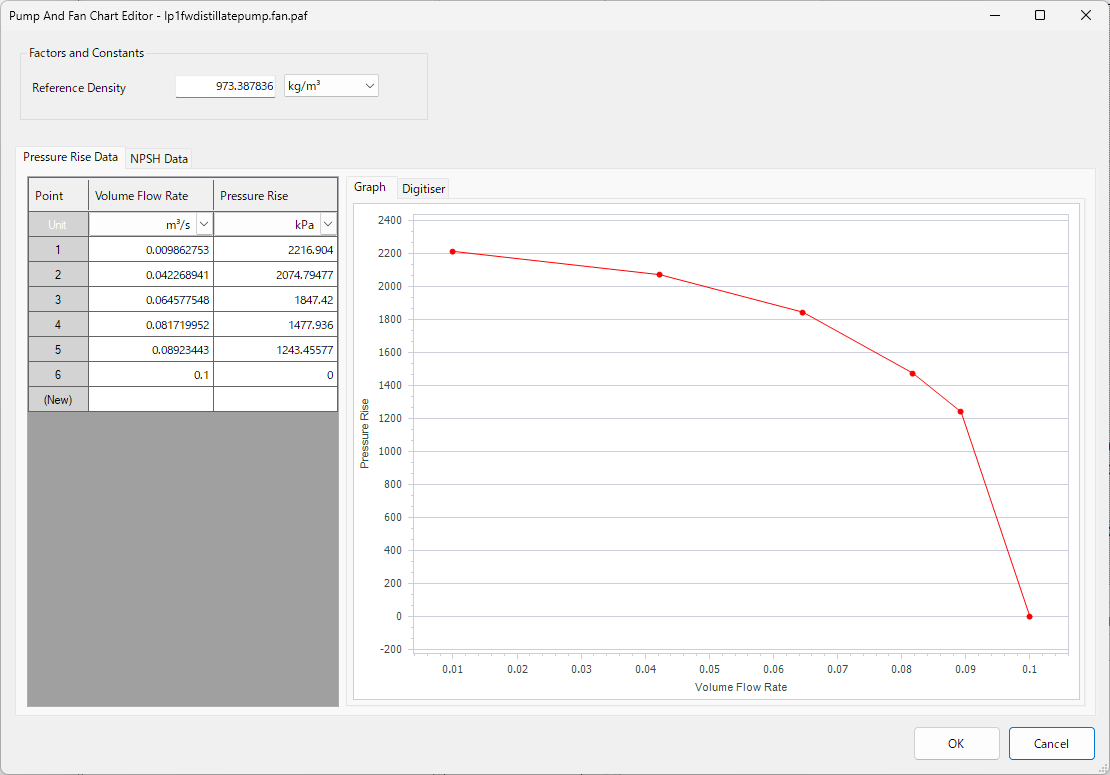1110x775 pixels.
Task: Click the graph point at flow rate 0.1
Action: pos(1029,617)
